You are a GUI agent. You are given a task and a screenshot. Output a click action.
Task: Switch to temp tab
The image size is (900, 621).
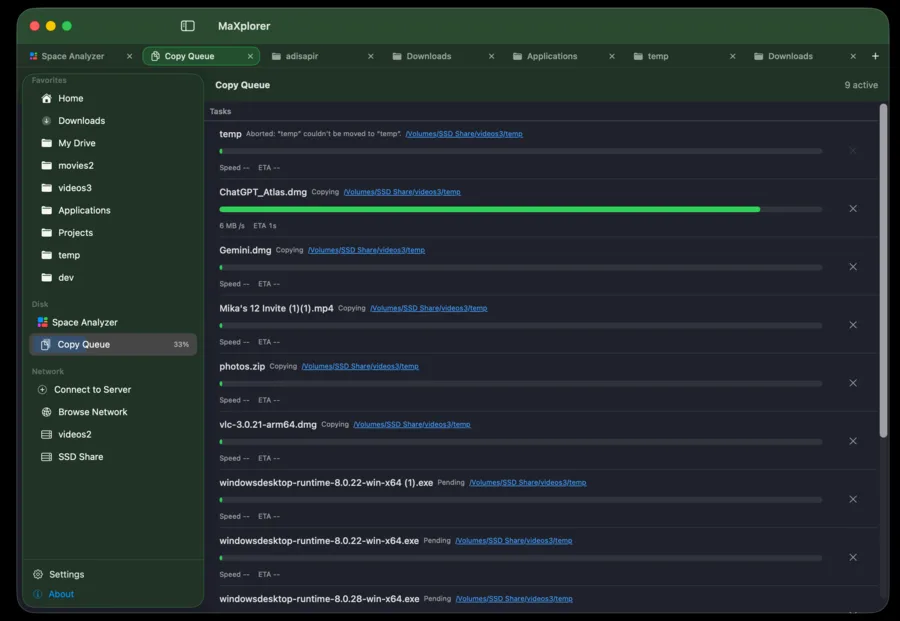[x=658, y=56]
